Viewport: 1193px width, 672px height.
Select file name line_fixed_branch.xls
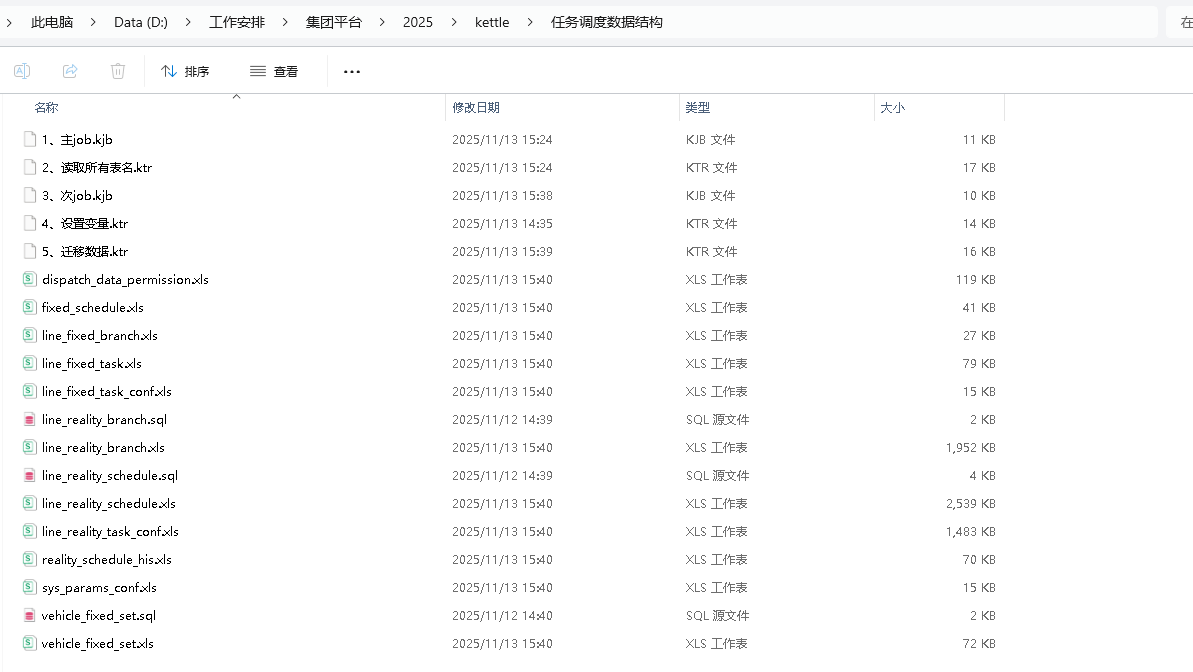tap(100, 336)
